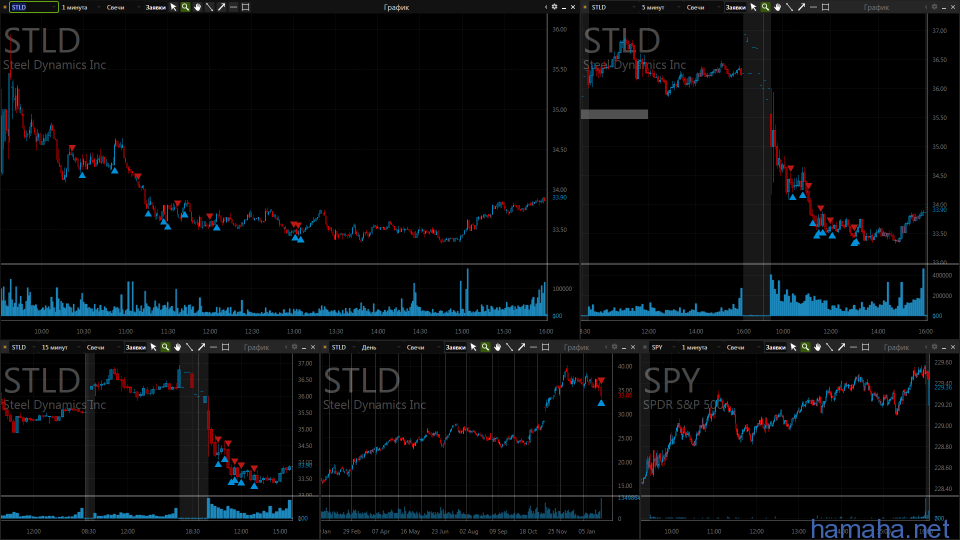The width and height of the screenshot is (960, 540).
Task: Click 'График' title of the SPY chart
Action: click(896, 347)
